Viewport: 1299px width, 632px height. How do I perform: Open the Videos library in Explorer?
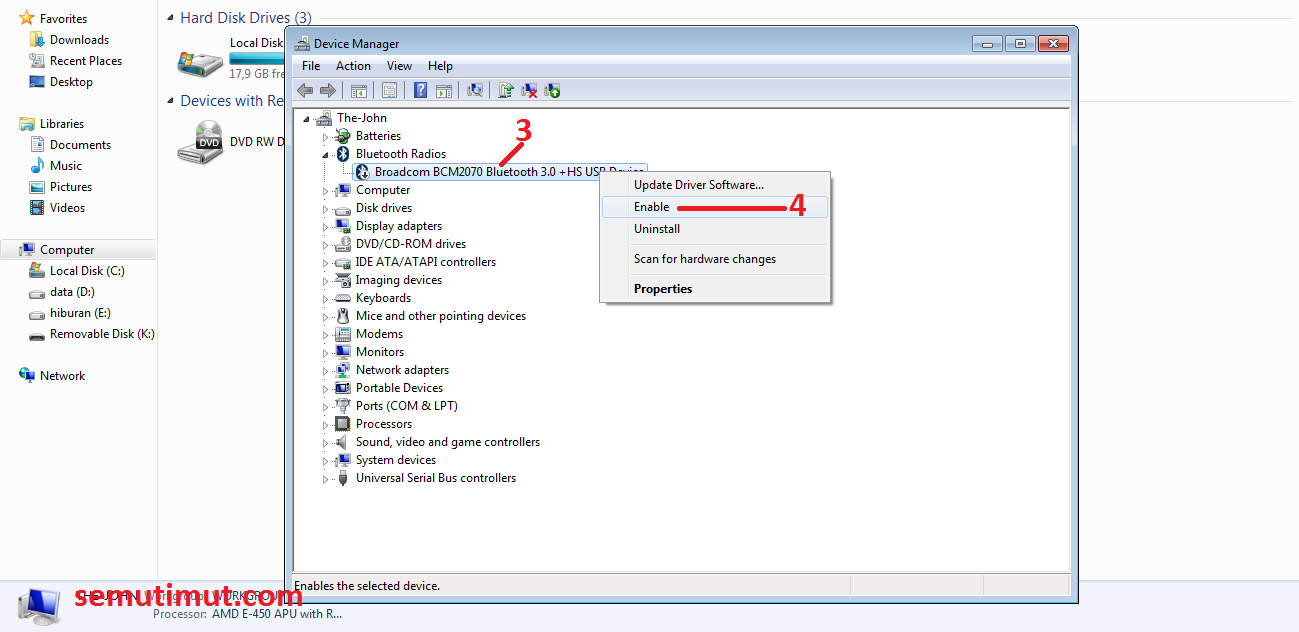click(67, 208)
